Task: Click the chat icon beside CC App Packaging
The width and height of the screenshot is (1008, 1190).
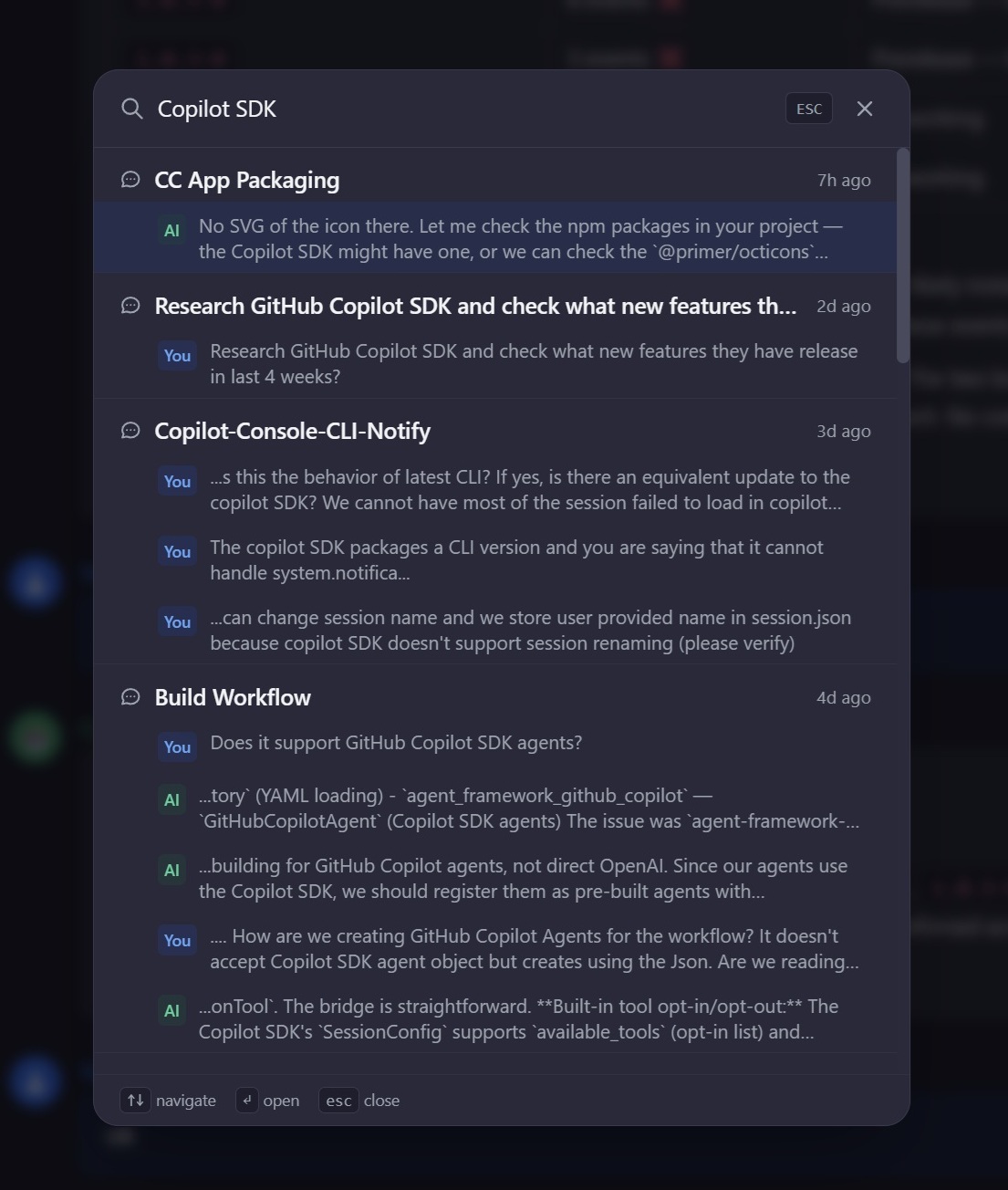Action: pyautogui.click(x=130, y=180)
